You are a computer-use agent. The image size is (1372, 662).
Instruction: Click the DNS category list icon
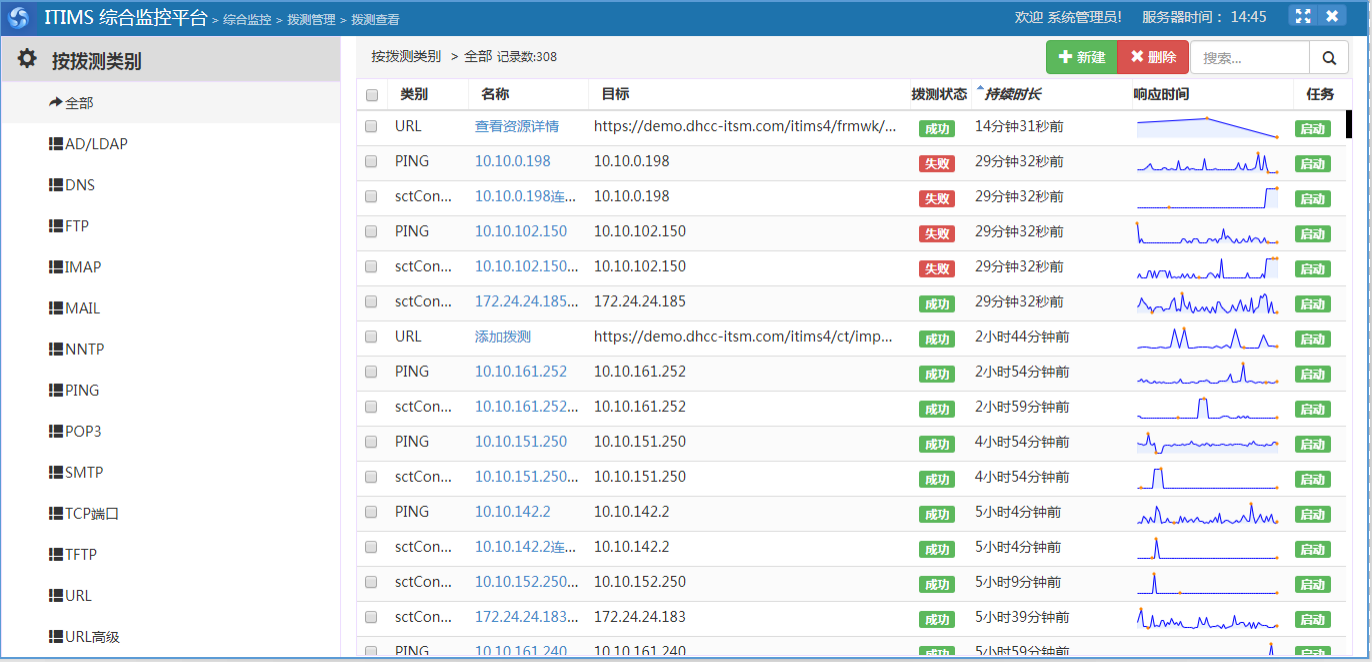(56, 185)
